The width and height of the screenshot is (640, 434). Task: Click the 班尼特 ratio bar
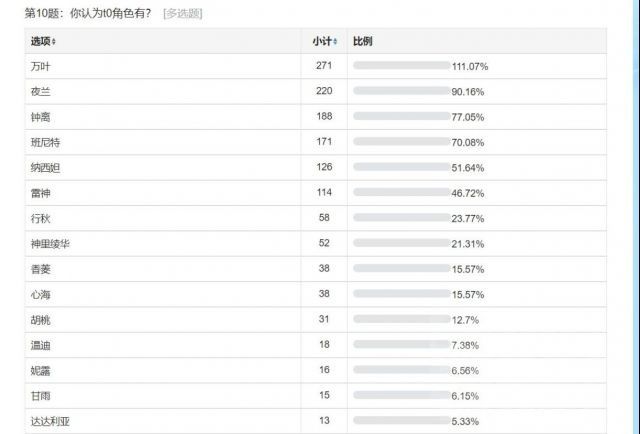tap(401, 142)
